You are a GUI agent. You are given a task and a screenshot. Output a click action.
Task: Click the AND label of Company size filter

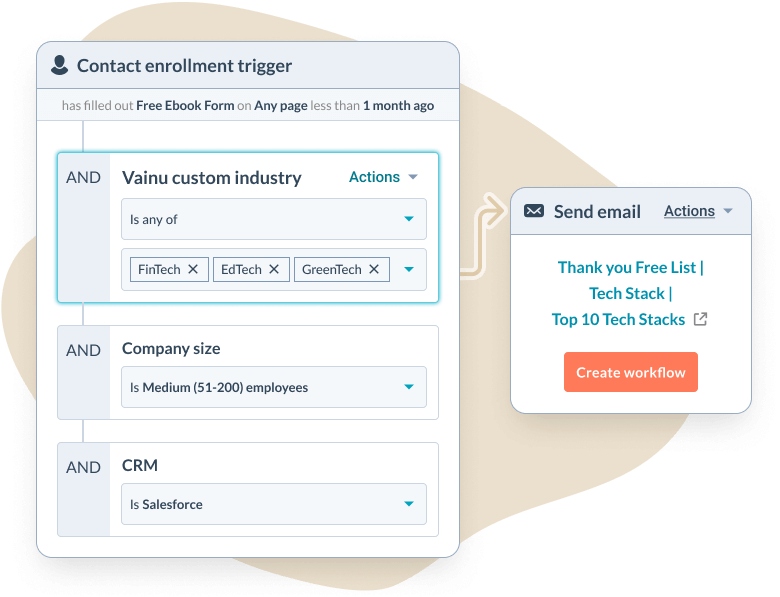(x=83, y=350)
